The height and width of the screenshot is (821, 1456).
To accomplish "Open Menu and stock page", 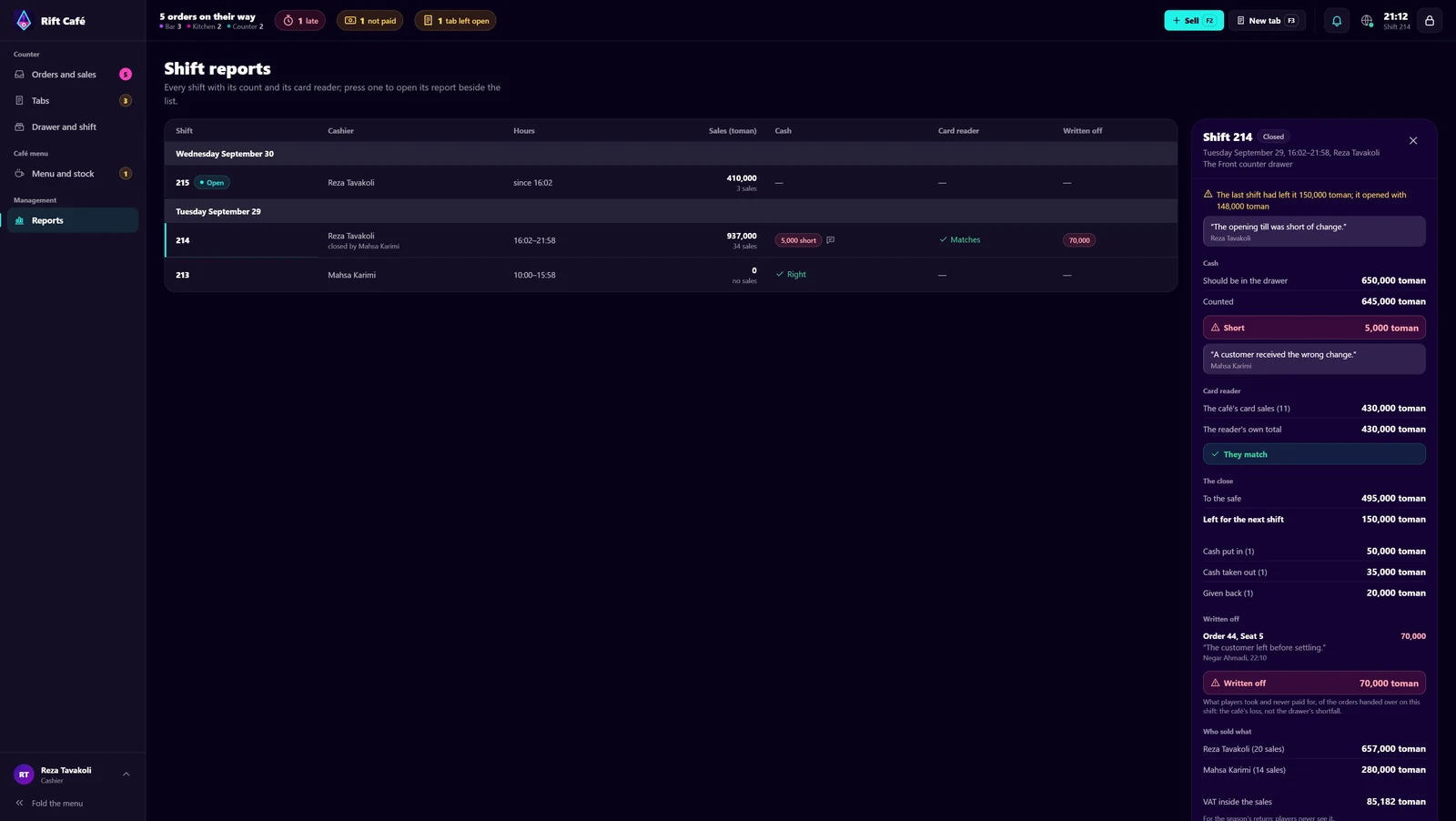I will [x=73, y=174].
